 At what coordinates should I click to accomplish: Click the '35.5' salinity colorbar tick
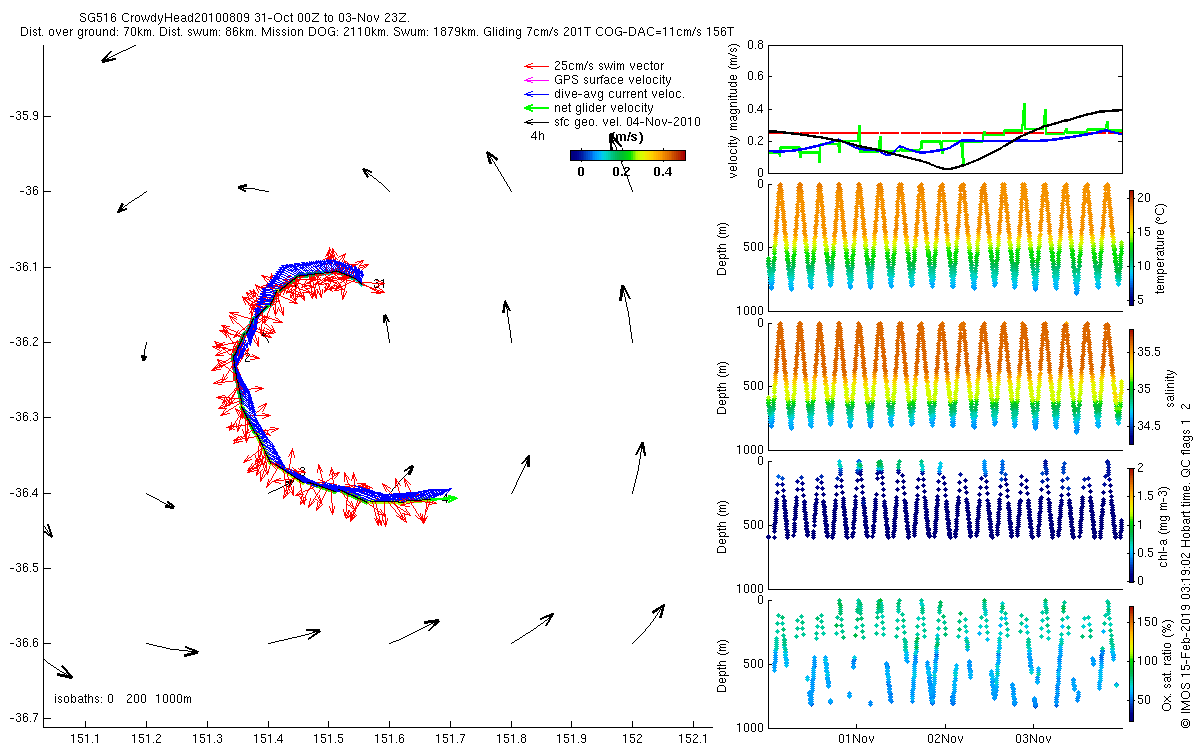1148,352
